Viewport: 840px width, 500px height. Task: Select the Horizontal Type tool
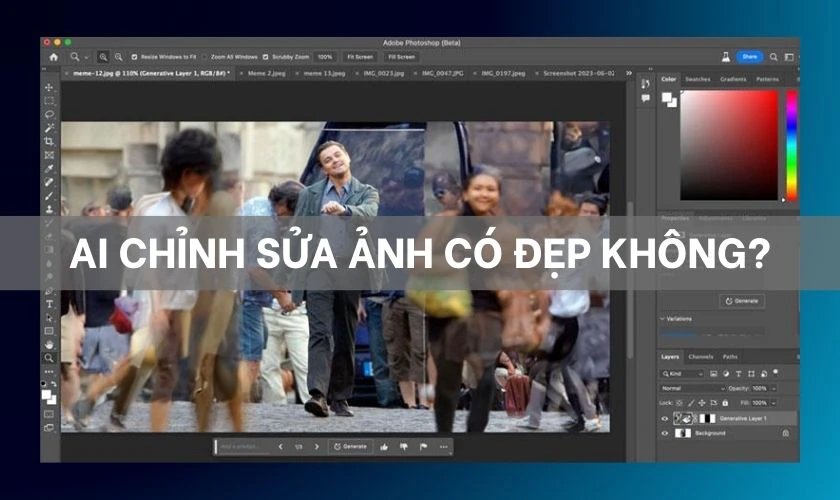pos(49,304)
